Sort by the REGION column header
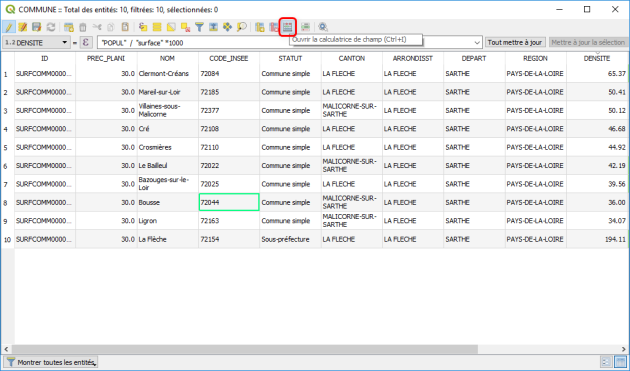This screenshot has height=371, width=630. [x=535, y=58]
